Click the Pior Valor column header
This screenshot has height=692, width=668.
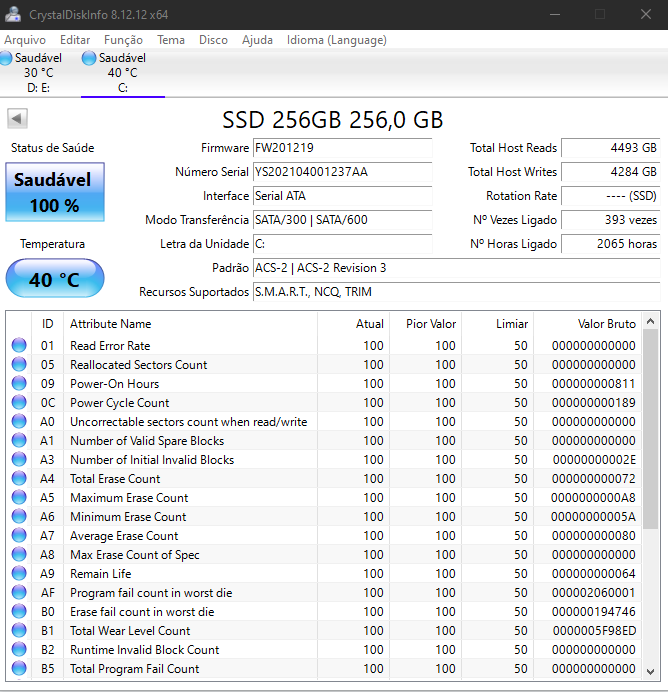coord(426,323)
